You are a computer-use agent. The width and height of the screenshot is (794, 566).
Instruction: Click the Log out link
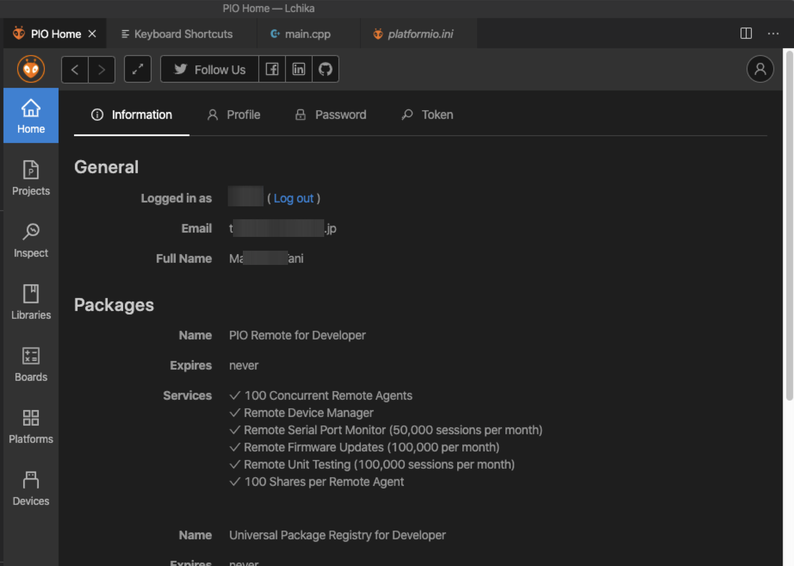293,198
